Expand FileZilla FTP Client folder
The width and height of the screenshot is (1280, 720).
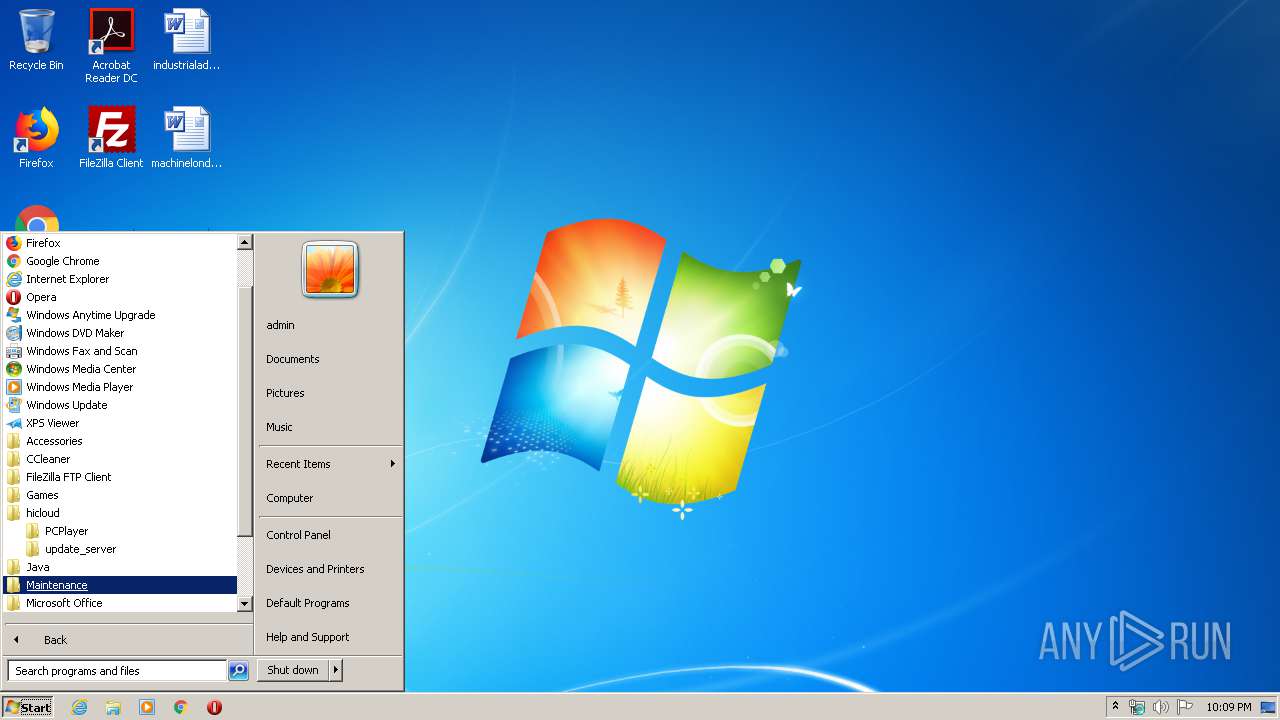tap(120, 477)
